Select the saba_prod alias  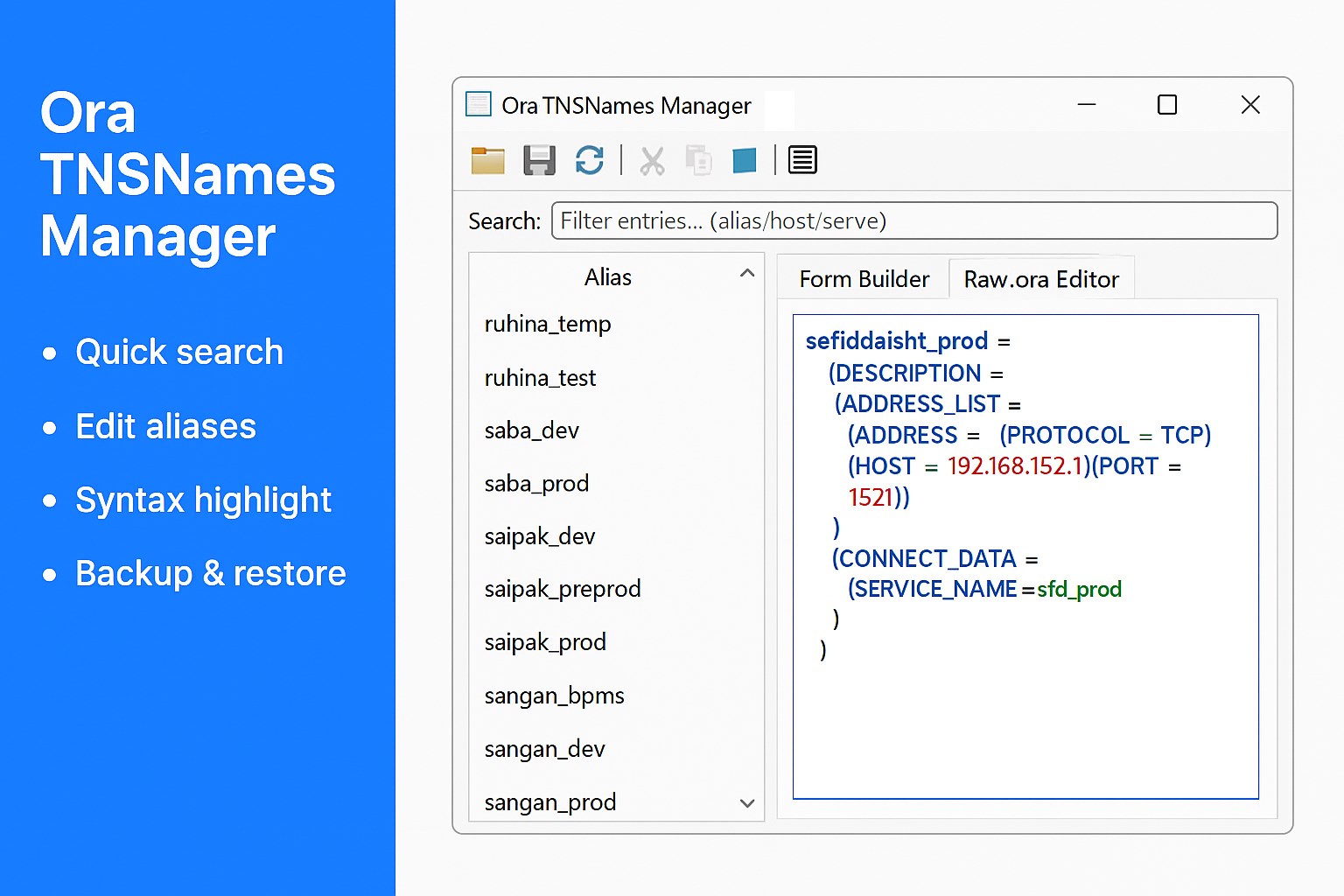pos(536,483)
